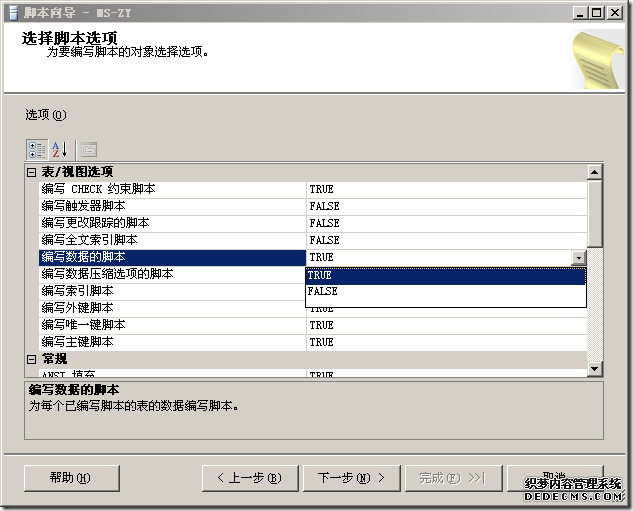Screen dimensions: 633x511
Task: Select the 编写触发器脚本 property row
Action: click(x=97, y=206)
